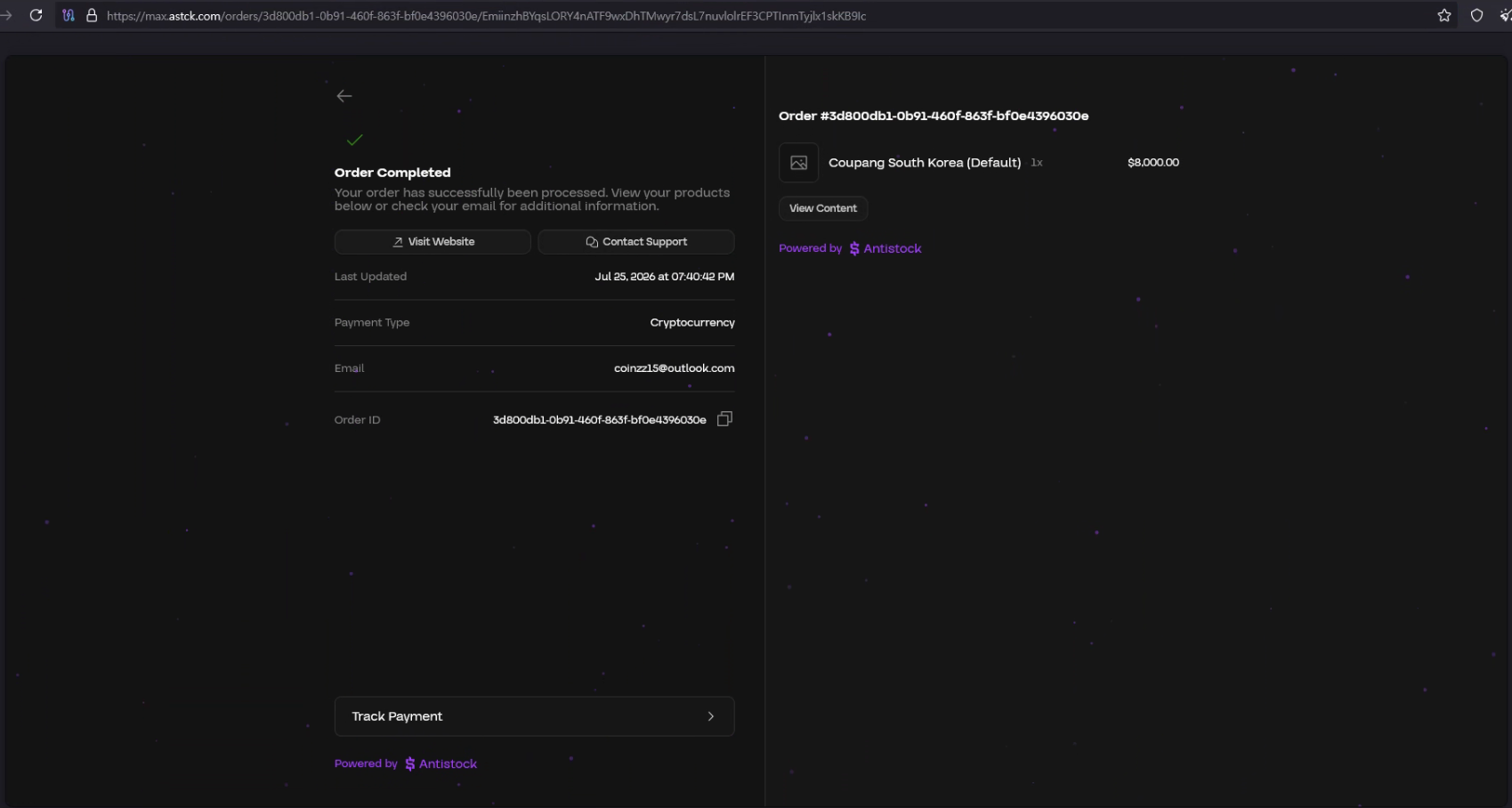
Task: Click the Order Completed heading
Action: coord(392,173)
